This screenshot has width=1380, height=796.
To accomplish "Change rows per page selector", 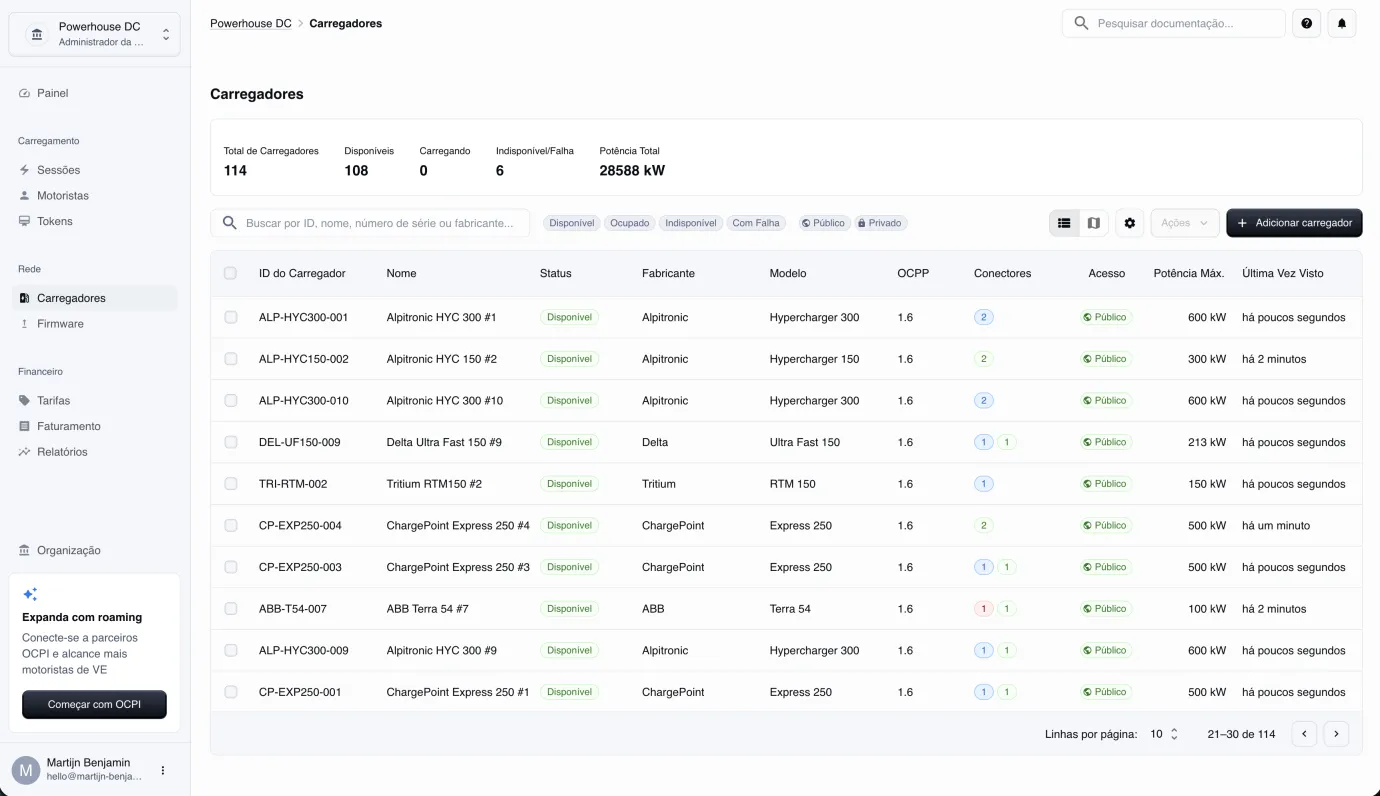I will pos(1164,734).
